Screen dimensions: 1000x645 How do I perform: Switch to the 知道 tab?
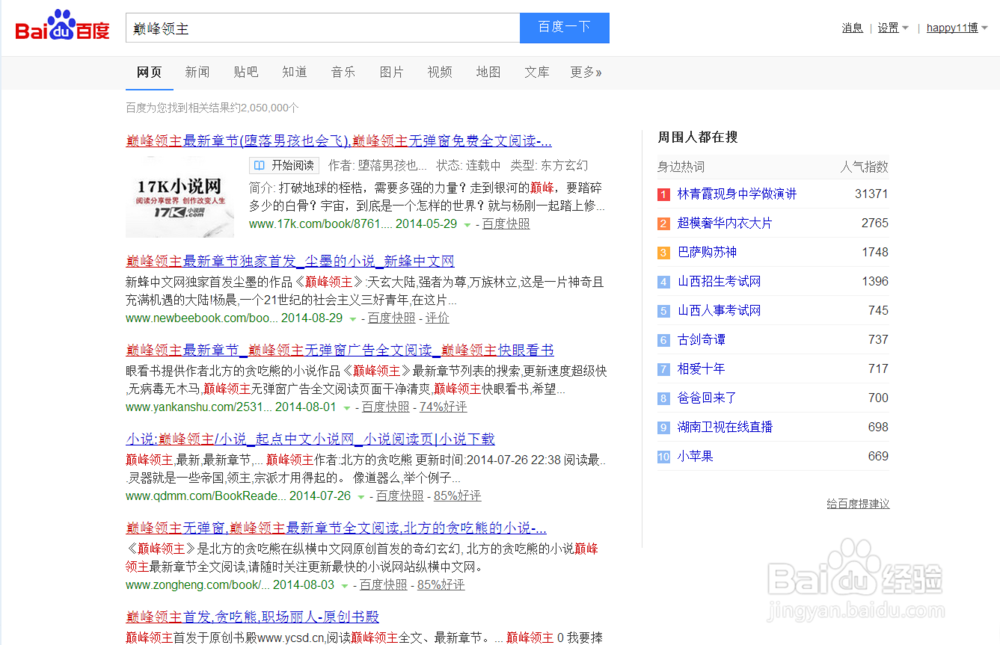[x=294, y=72]
